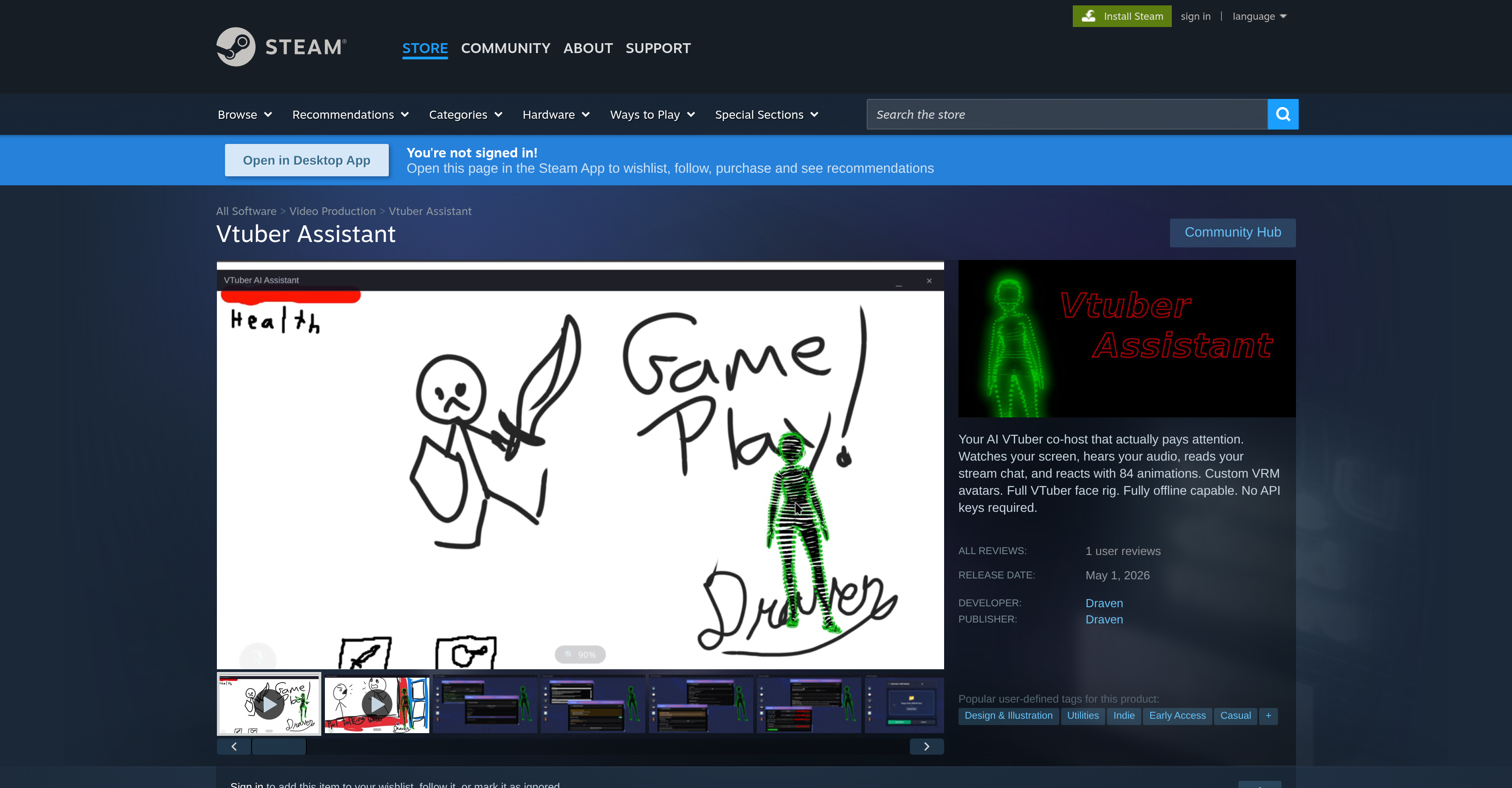Screen dimensions: 1512x788
Task: Click the right arrow of the thumbnail strip
Action: 927,746
